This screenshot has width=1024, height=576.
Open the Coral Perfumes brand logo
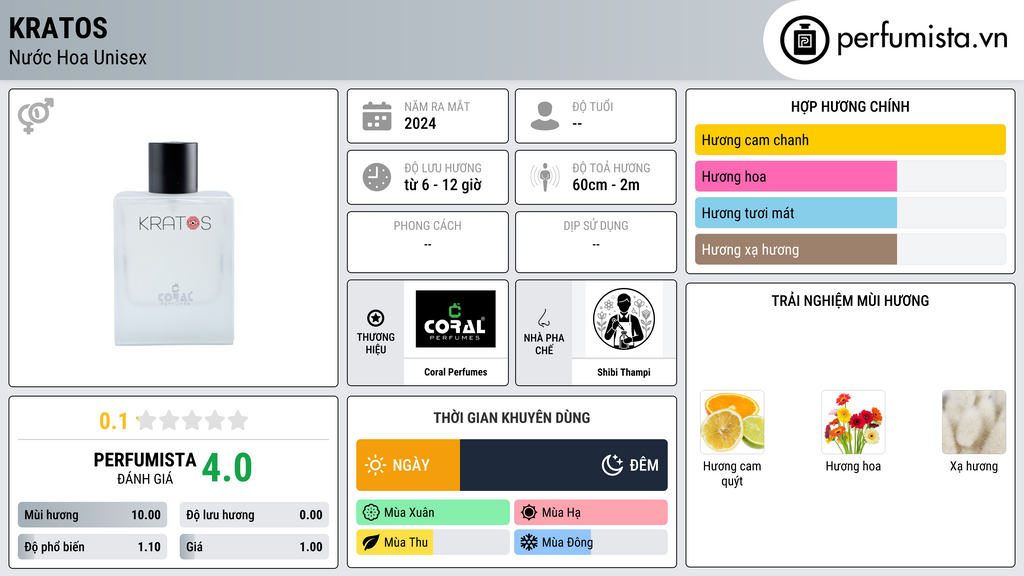coord(455,319)
